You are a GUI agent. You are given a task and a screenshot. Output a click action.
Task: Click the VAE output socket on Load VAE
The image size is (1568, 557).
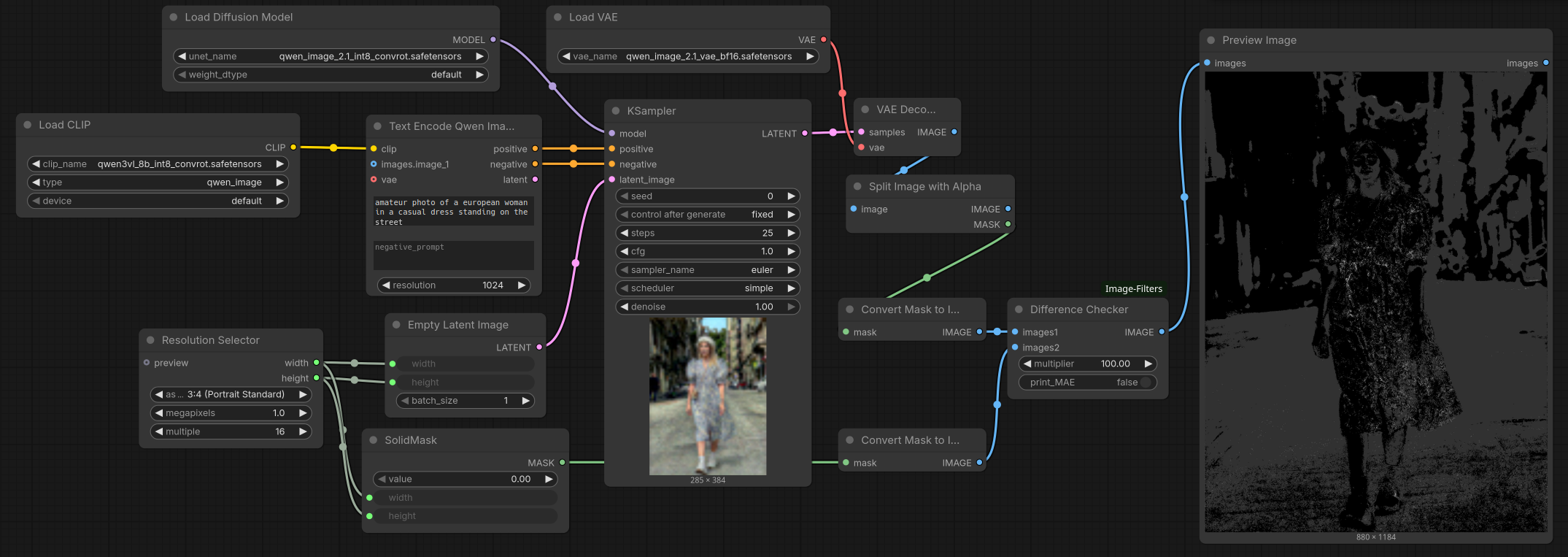[824, 39]
